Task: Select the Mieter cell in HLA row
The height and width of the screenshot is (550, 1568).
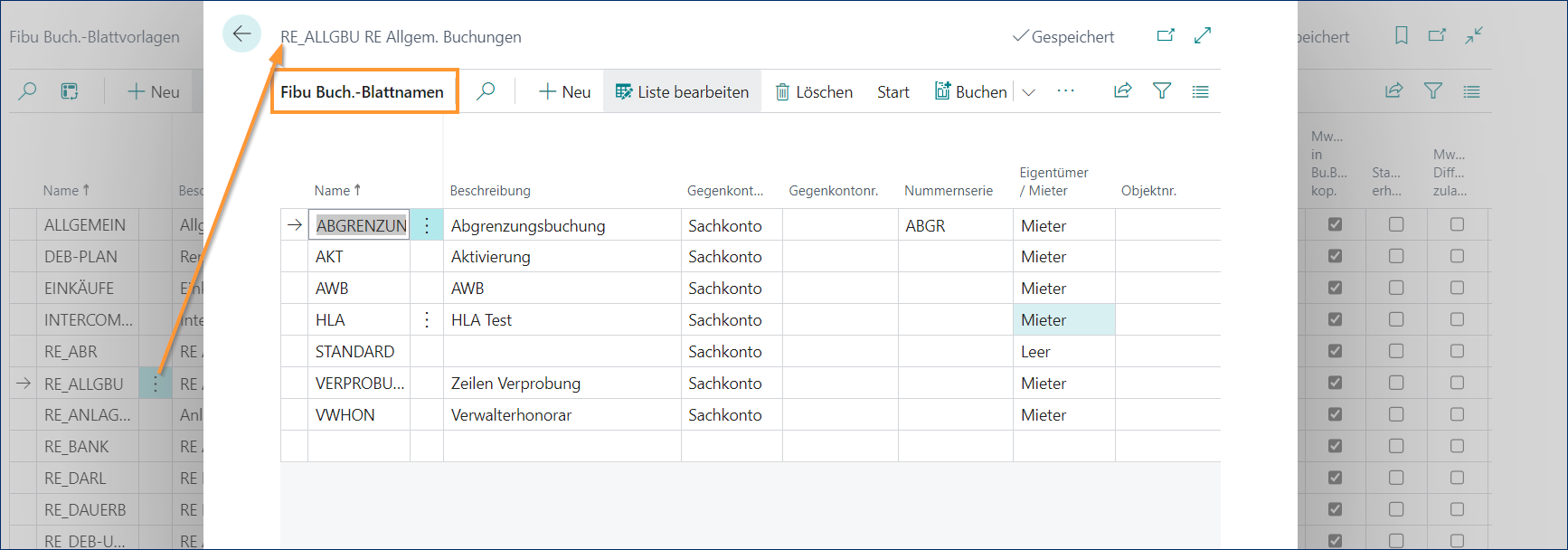Action: coord(1063,320)
